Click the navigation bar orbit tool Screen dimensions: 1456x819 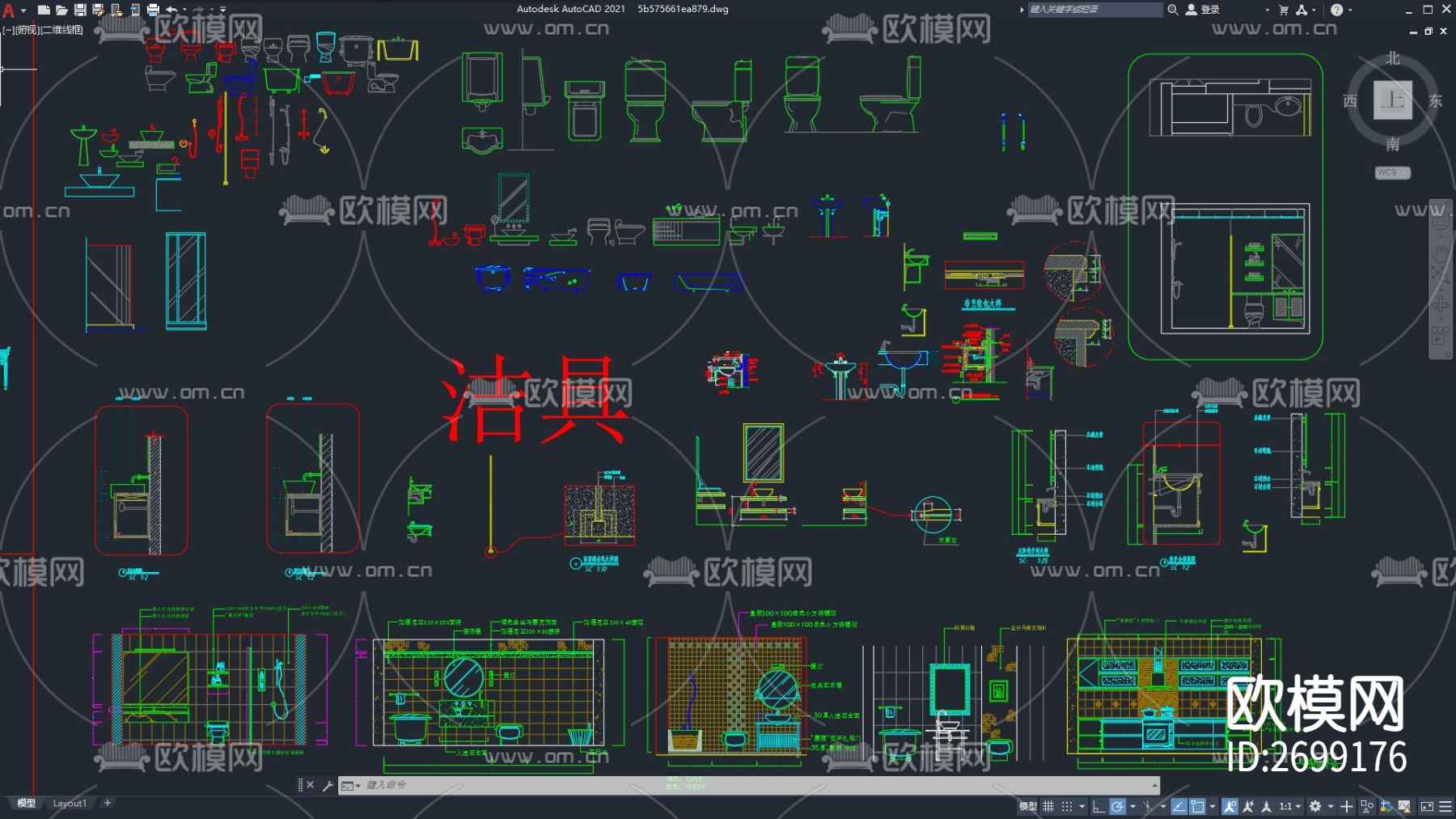click(1441, 306)
